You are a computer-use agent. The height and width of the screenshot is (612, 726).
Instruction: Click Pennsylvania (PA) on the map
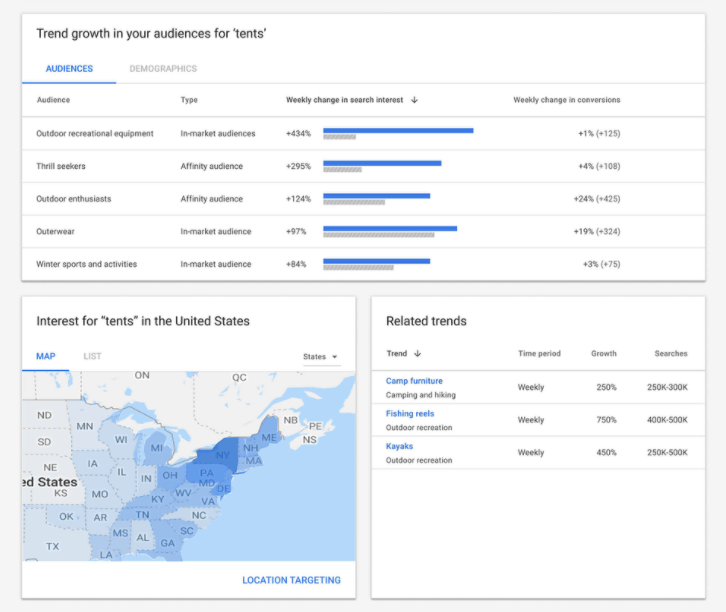pyautogui.click(x=206, y=472)
